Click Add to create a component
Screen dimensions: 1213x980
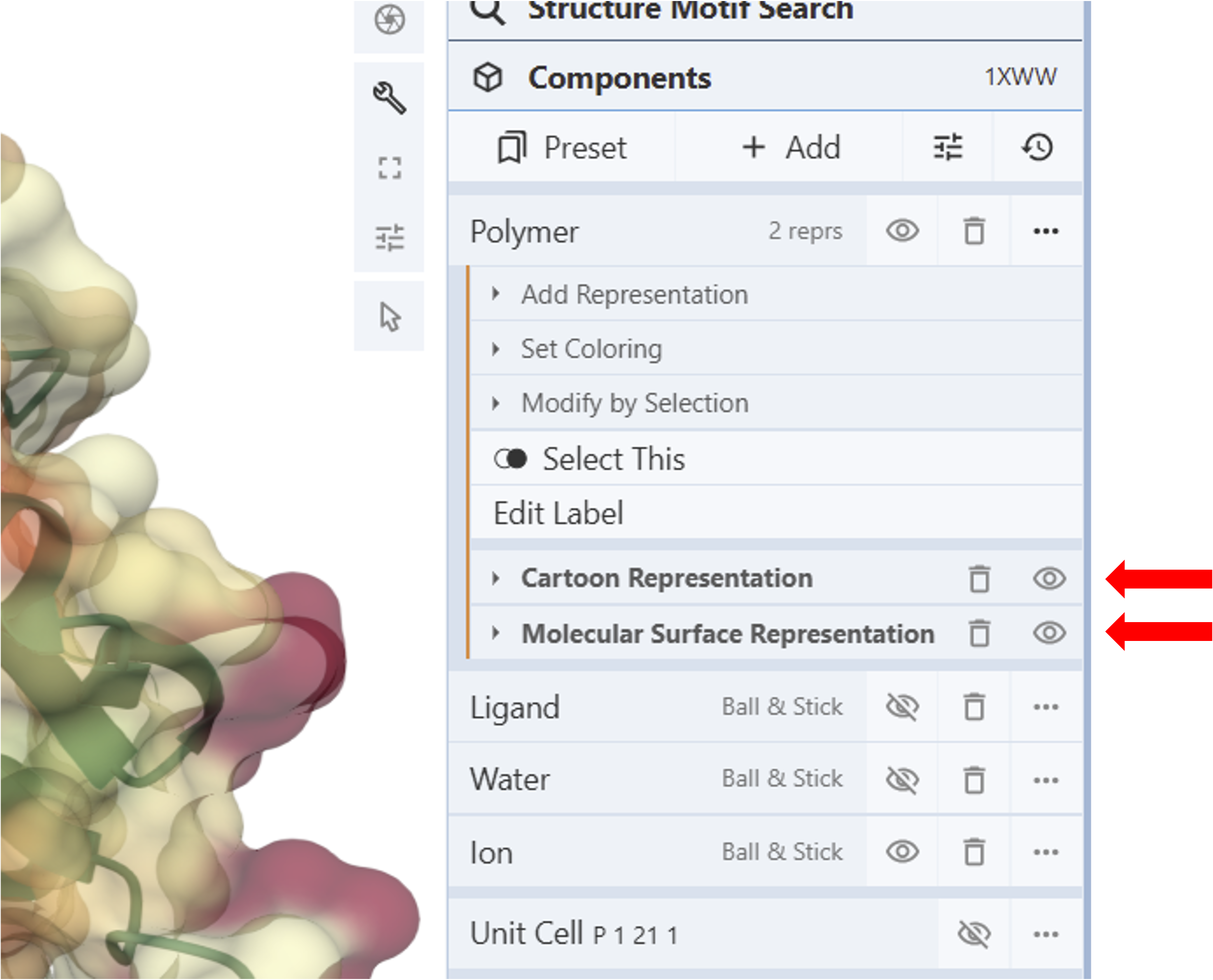click(x=791, y=148)
